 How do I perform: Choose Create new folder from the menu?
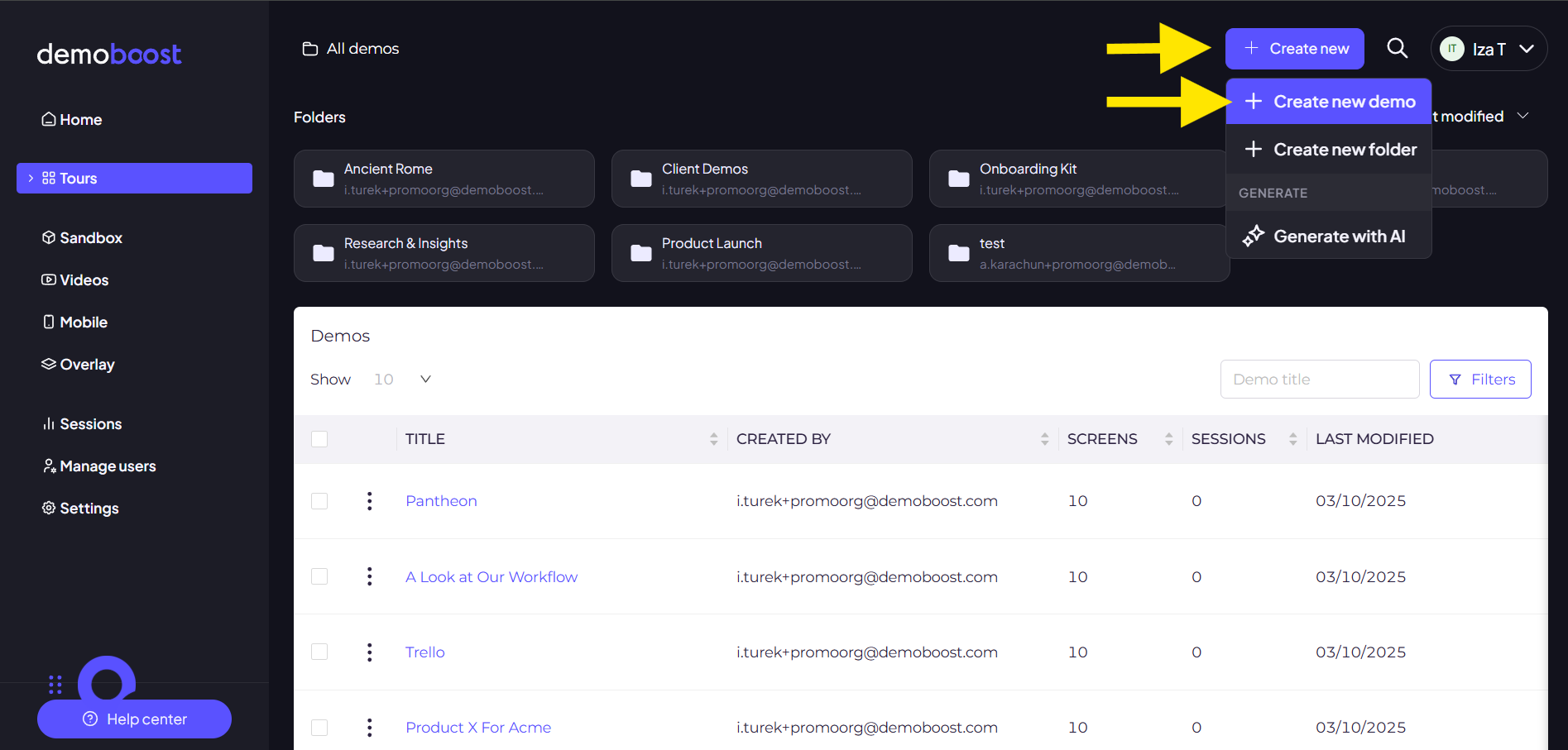click(x=1329, y=150)
